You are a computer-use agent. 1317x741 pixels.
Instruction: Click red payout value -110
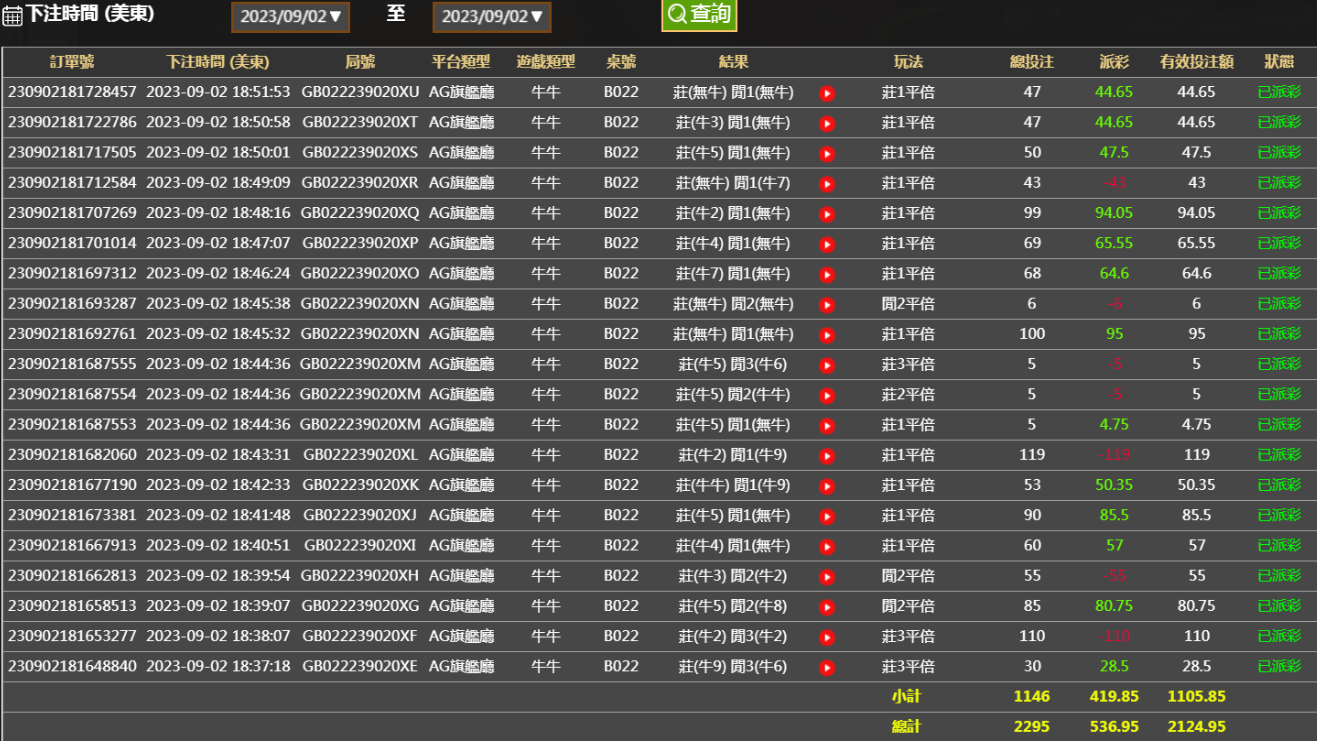1114,636
